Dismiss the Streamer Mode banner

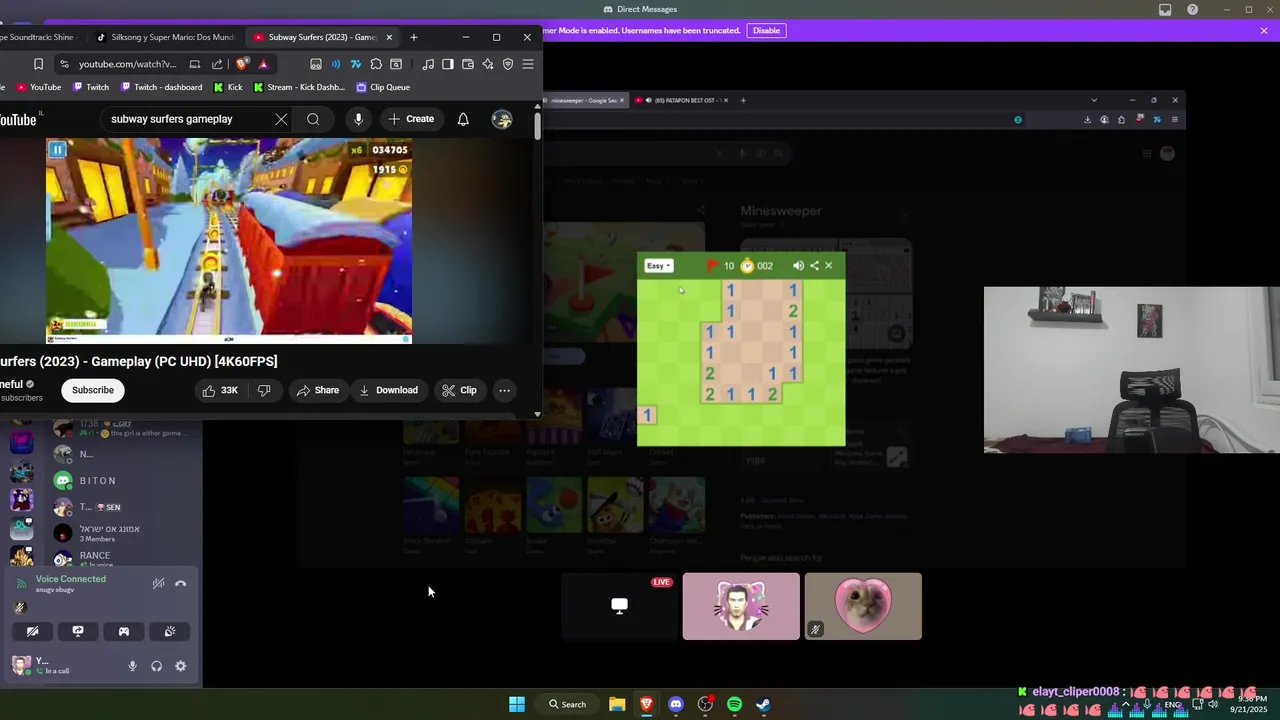[1264, 31]
